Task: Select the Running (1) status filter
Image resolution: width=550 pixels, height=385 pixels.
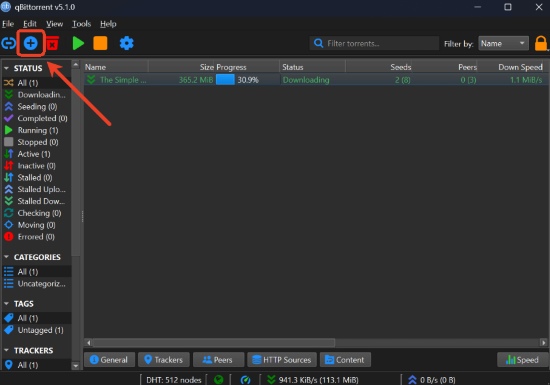Action: [36, 130]
